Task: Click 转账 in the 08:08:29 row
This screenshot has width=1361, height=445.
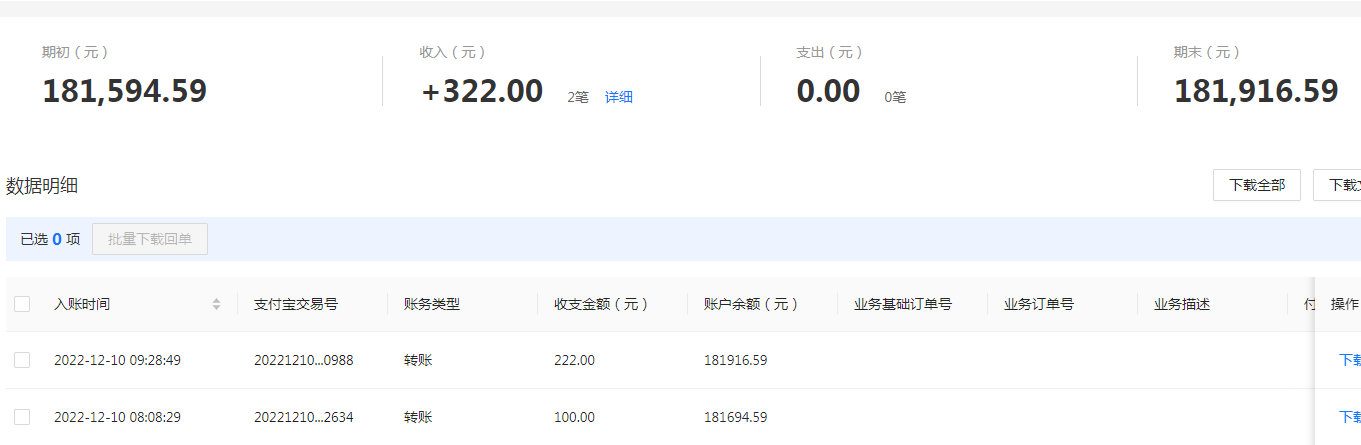Action: pos(418,417)
